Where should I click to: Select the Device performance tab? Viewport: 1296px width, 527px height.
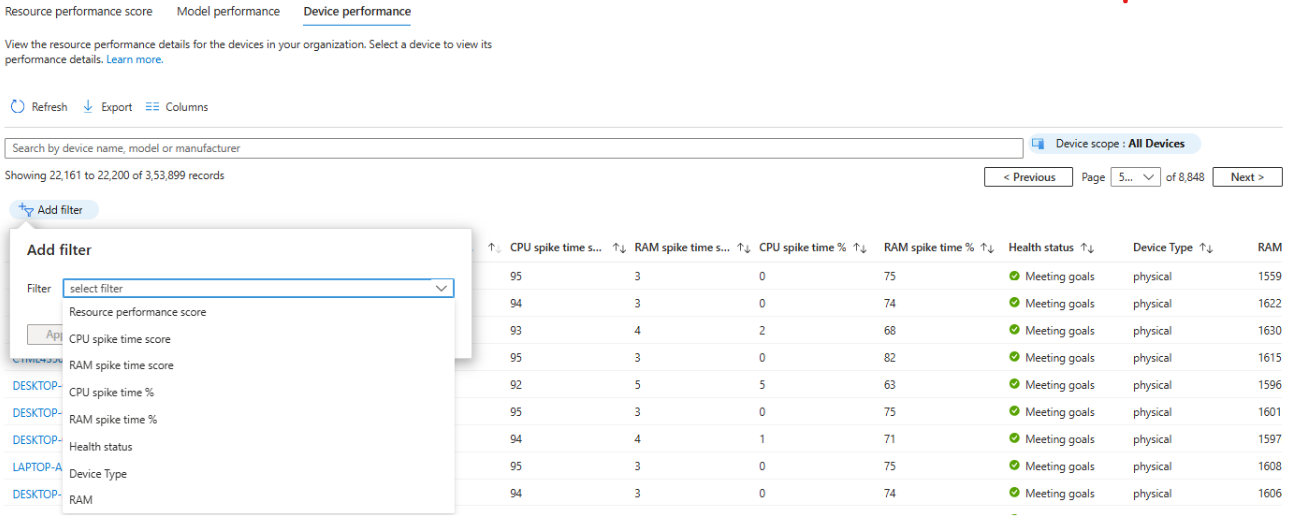coord(357,12)
